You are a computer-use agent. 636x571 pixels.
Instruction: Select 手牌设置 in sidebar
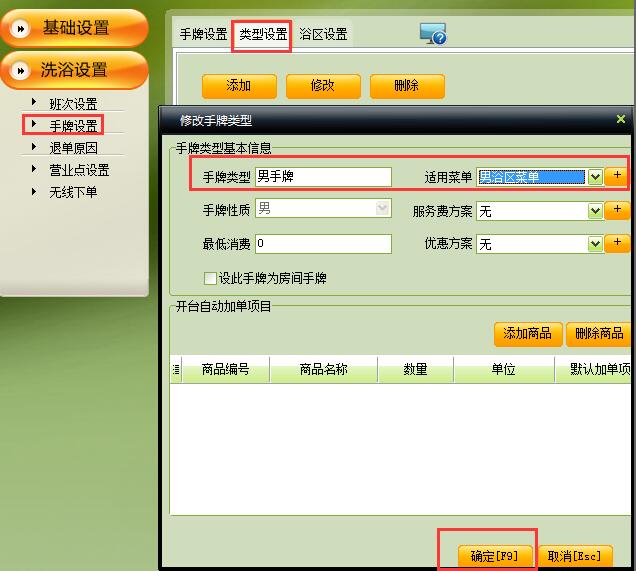(73, 126)
